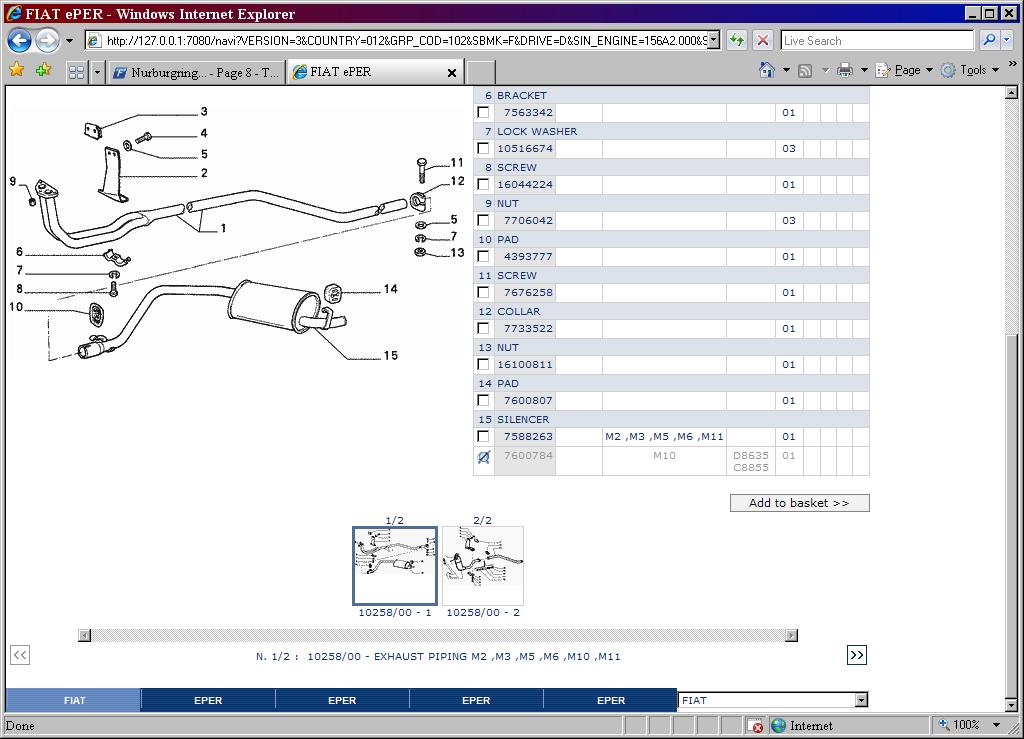Viewport: 1024px width, 739px height.
Task: Click the thumbnail scrollbar left arrow
Action: tap(84, 635)
